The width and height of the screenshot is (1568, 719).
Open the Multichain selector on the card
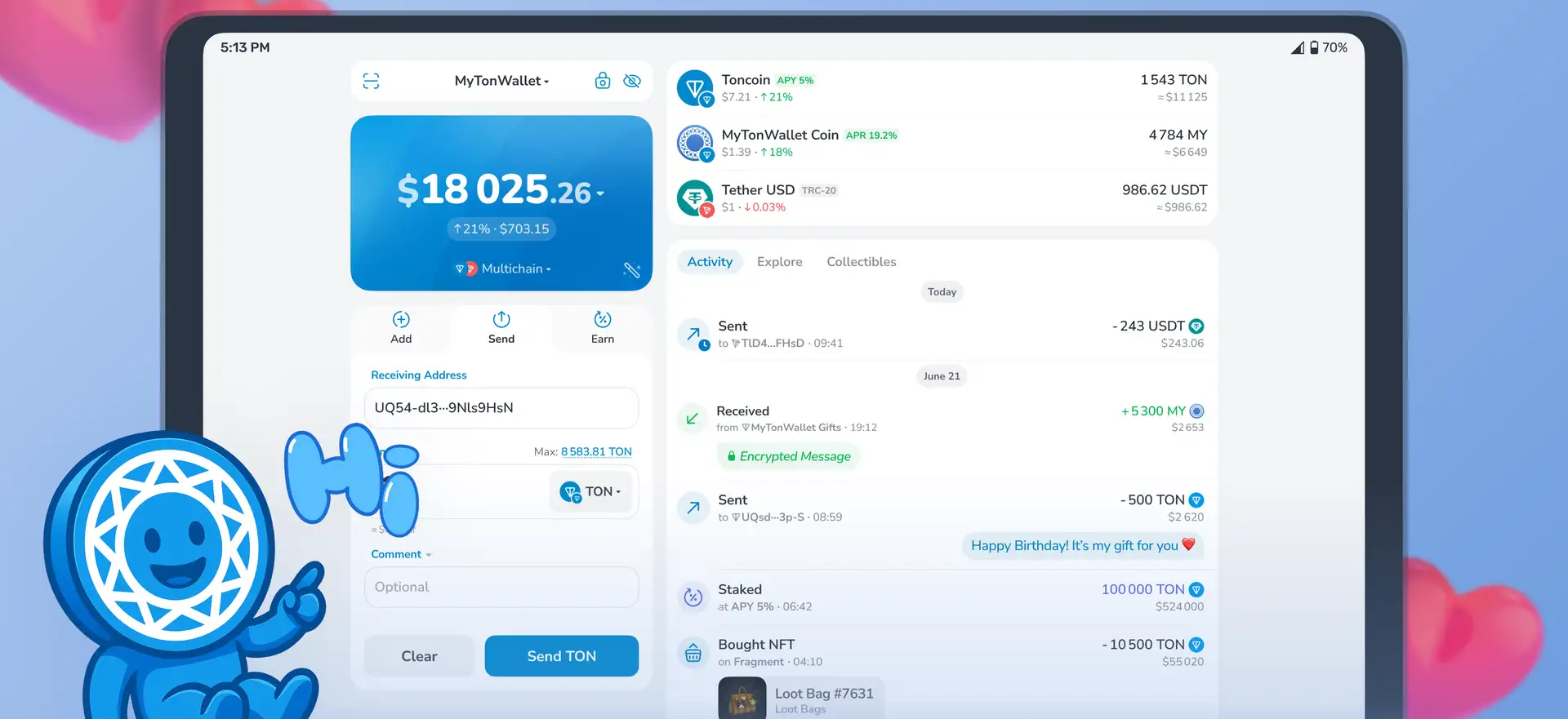click(503, 269)
